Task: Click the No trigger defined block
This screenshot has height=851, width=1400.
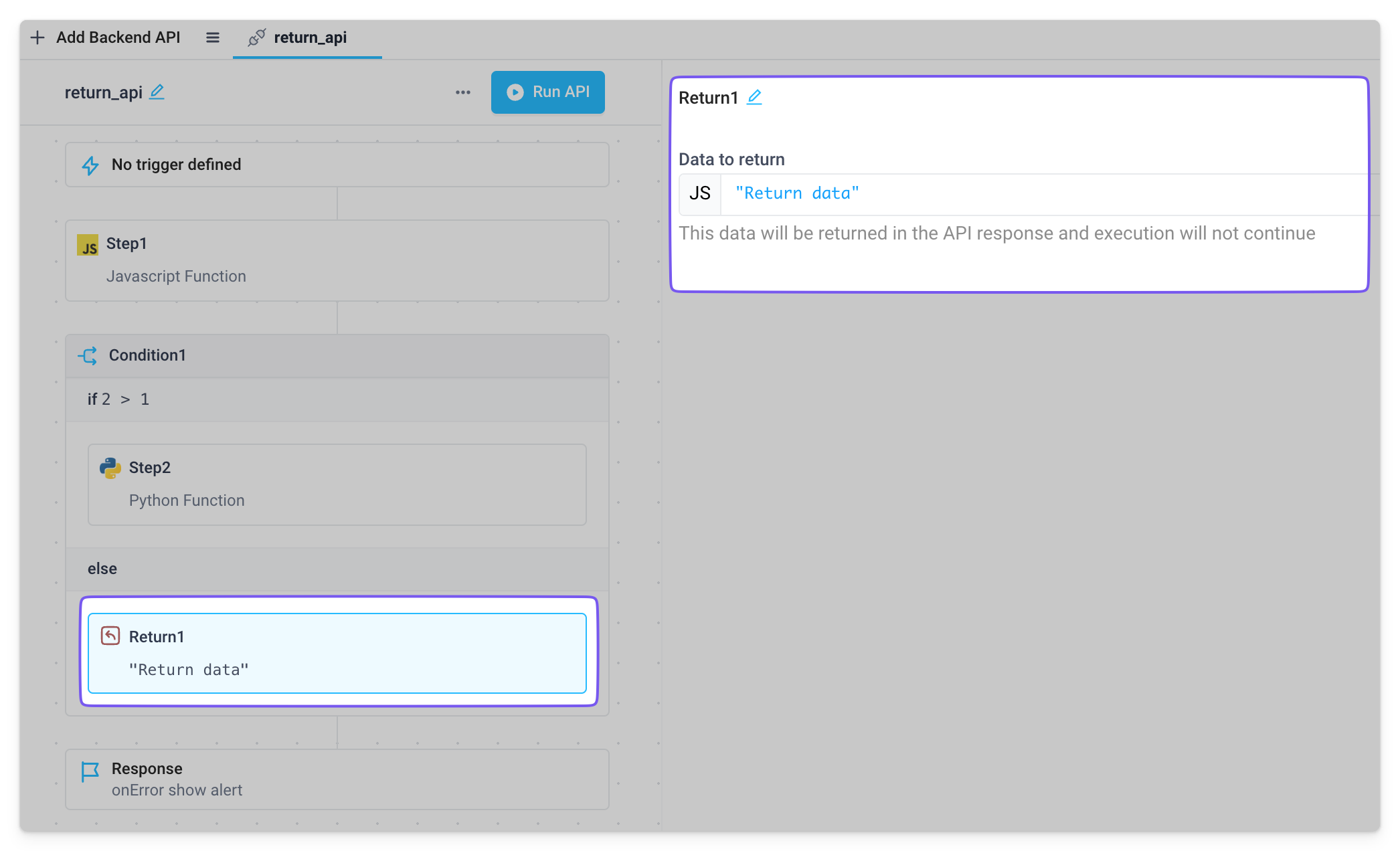Action: click(337, 165)
